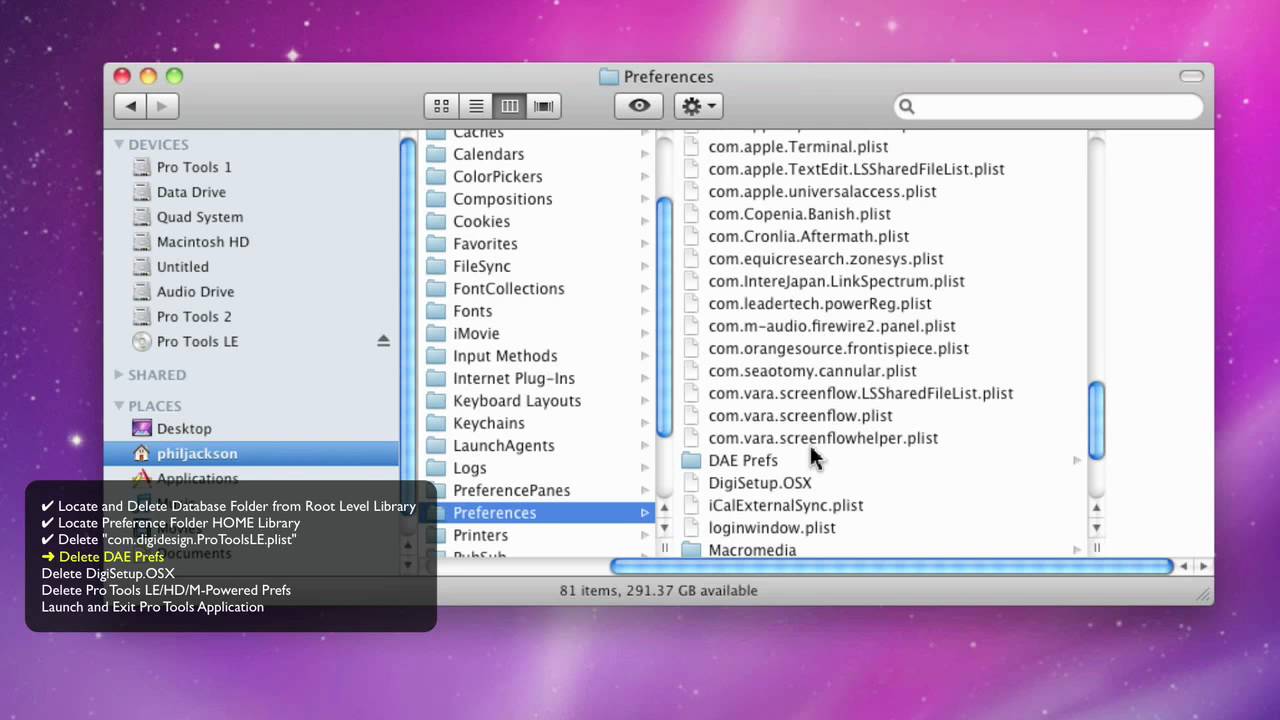Viewport: 1280px width, 720px height.
Task: Open the Action gear dropdown menu
Action: click(698, 106)
